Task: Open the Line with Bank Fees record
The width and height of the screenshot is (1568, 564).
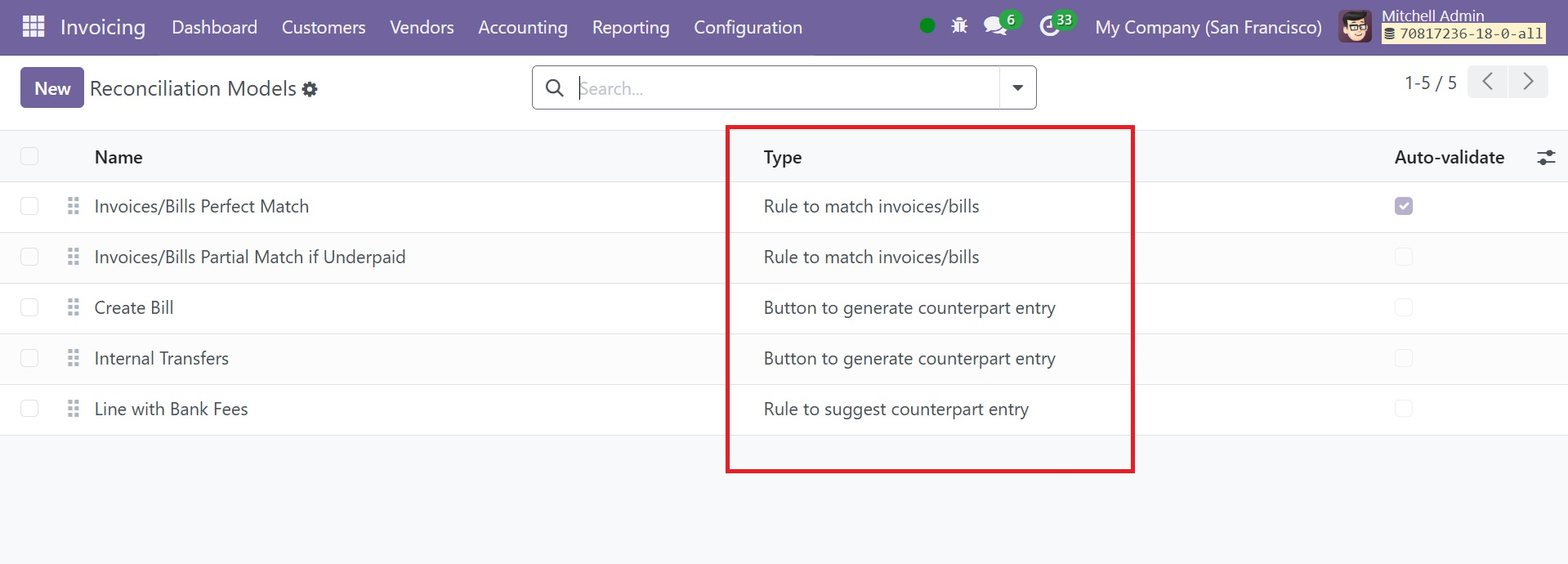Action: pos(171,409)
